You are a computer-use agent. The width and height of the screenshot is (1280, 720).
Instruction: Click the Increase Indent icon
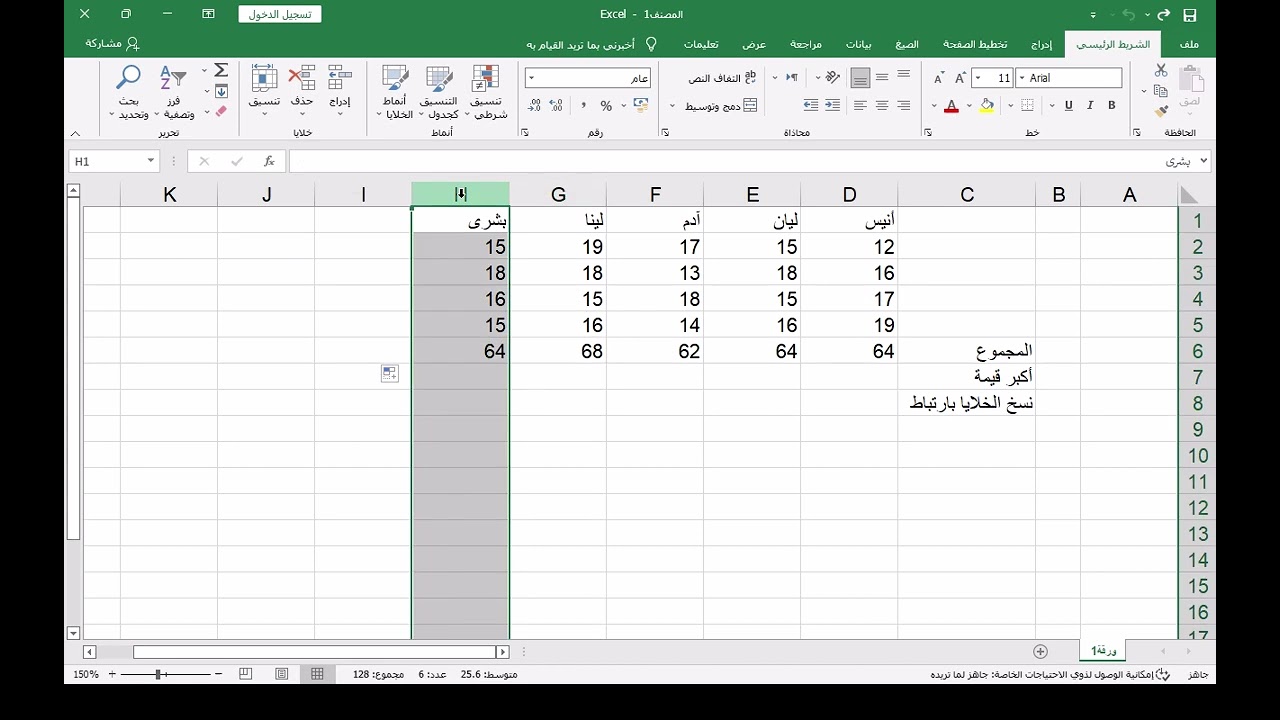click(x=811, y=105)
